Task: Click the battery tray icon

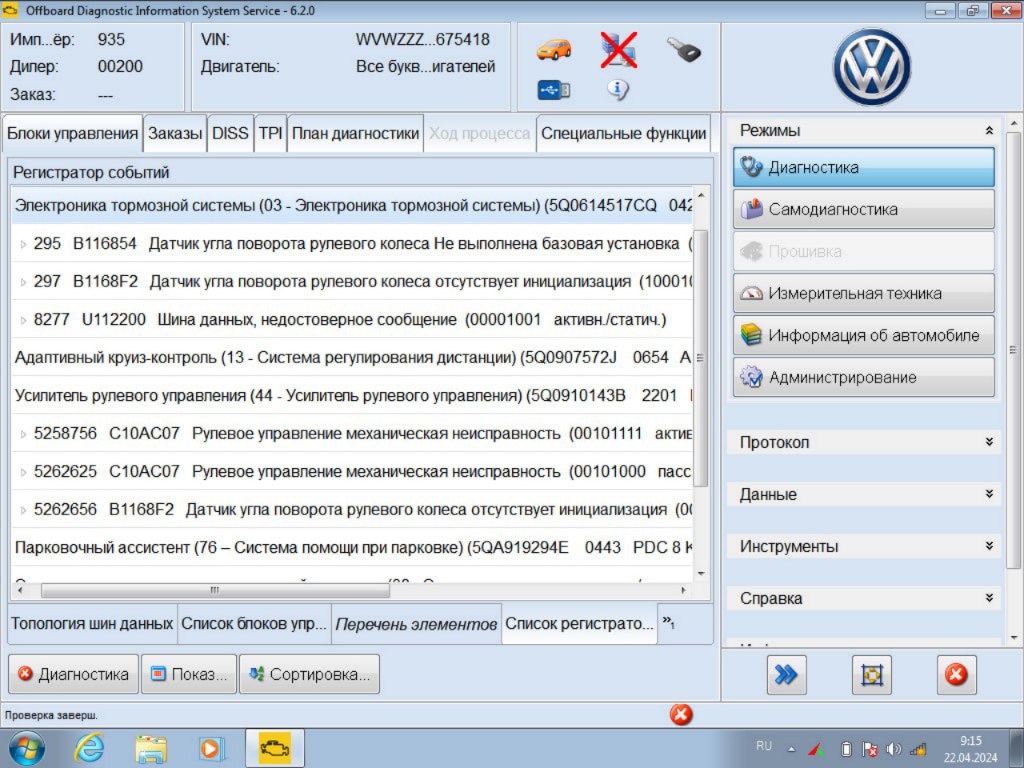Action: coord(846,750)
